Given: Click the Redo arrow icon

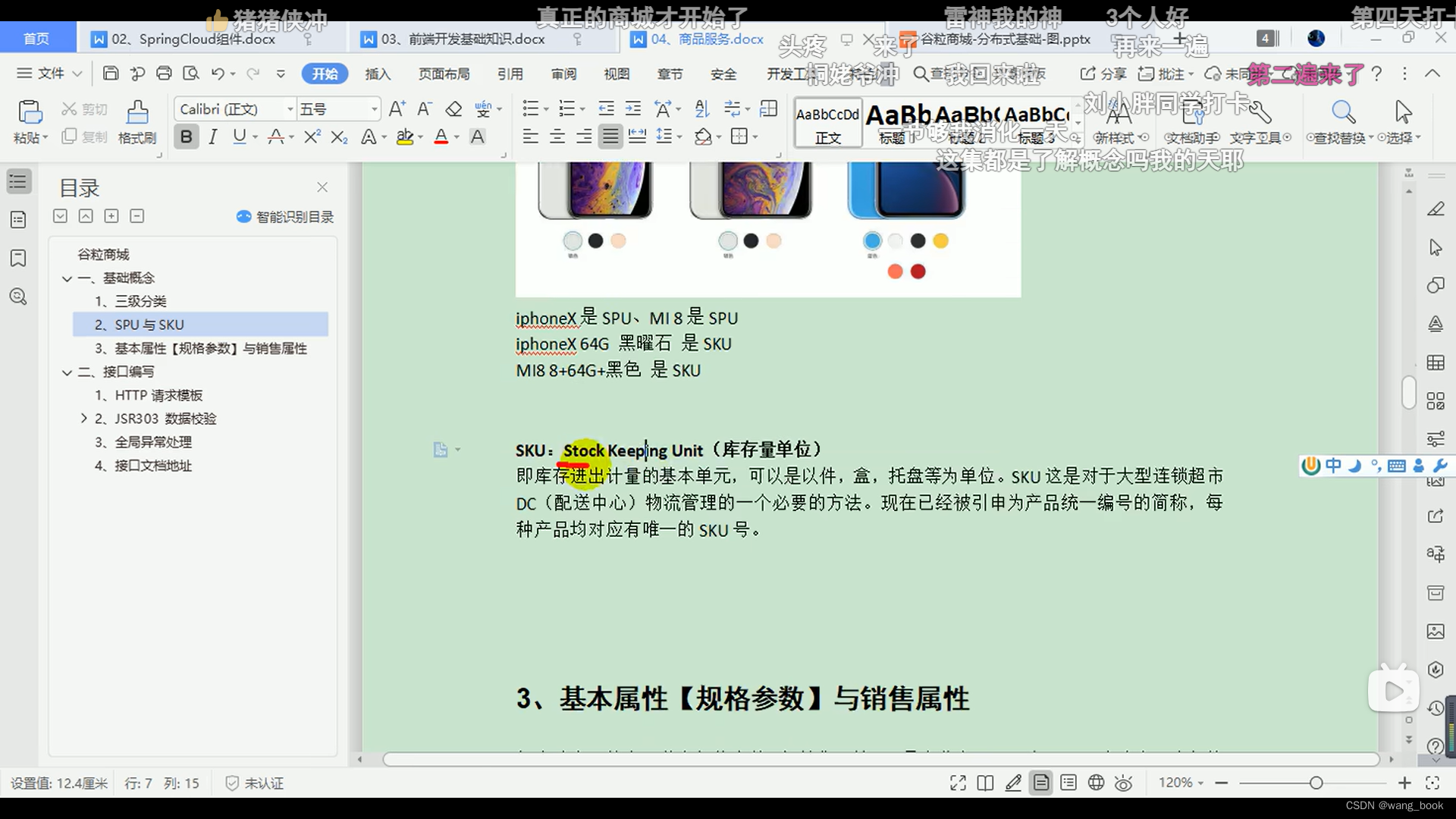Looking at the screenshot, I should (253, 74).
